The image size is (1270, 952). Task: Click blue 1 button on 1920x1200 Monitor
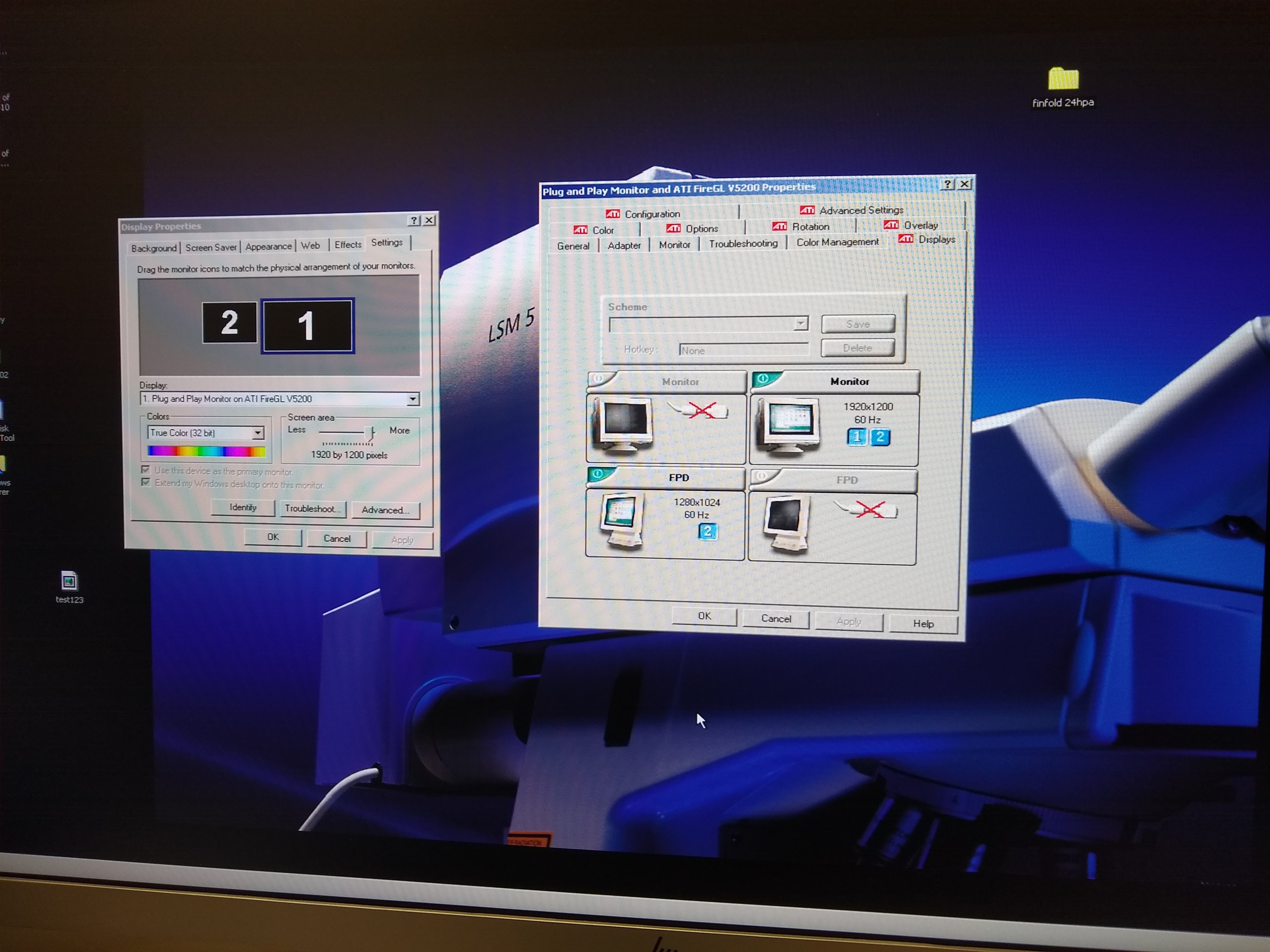pyautogui.click(x=857, y=437)
